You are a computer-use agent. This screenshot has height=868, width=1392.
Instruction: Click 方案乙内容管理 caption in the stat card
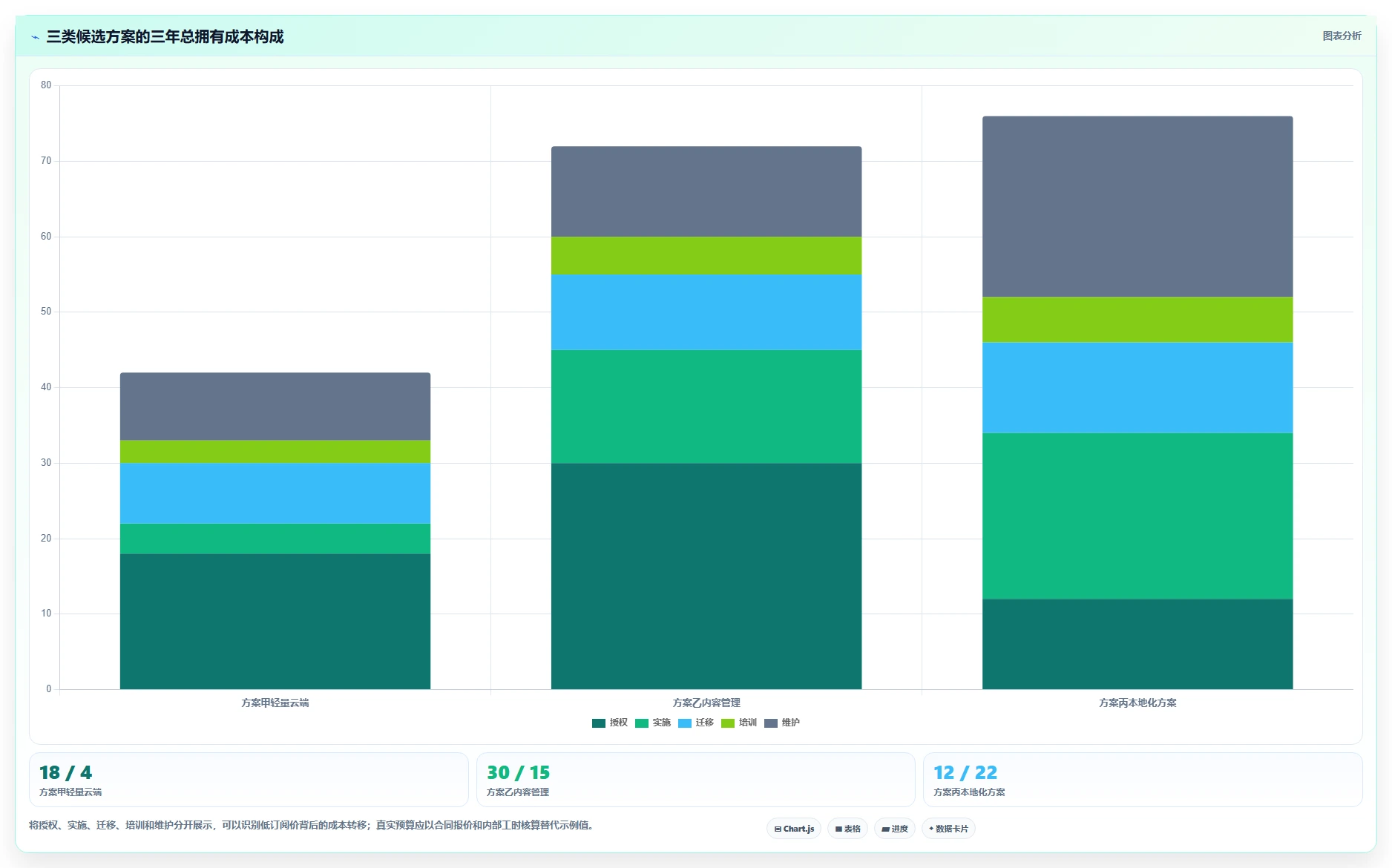pos(518,792)
